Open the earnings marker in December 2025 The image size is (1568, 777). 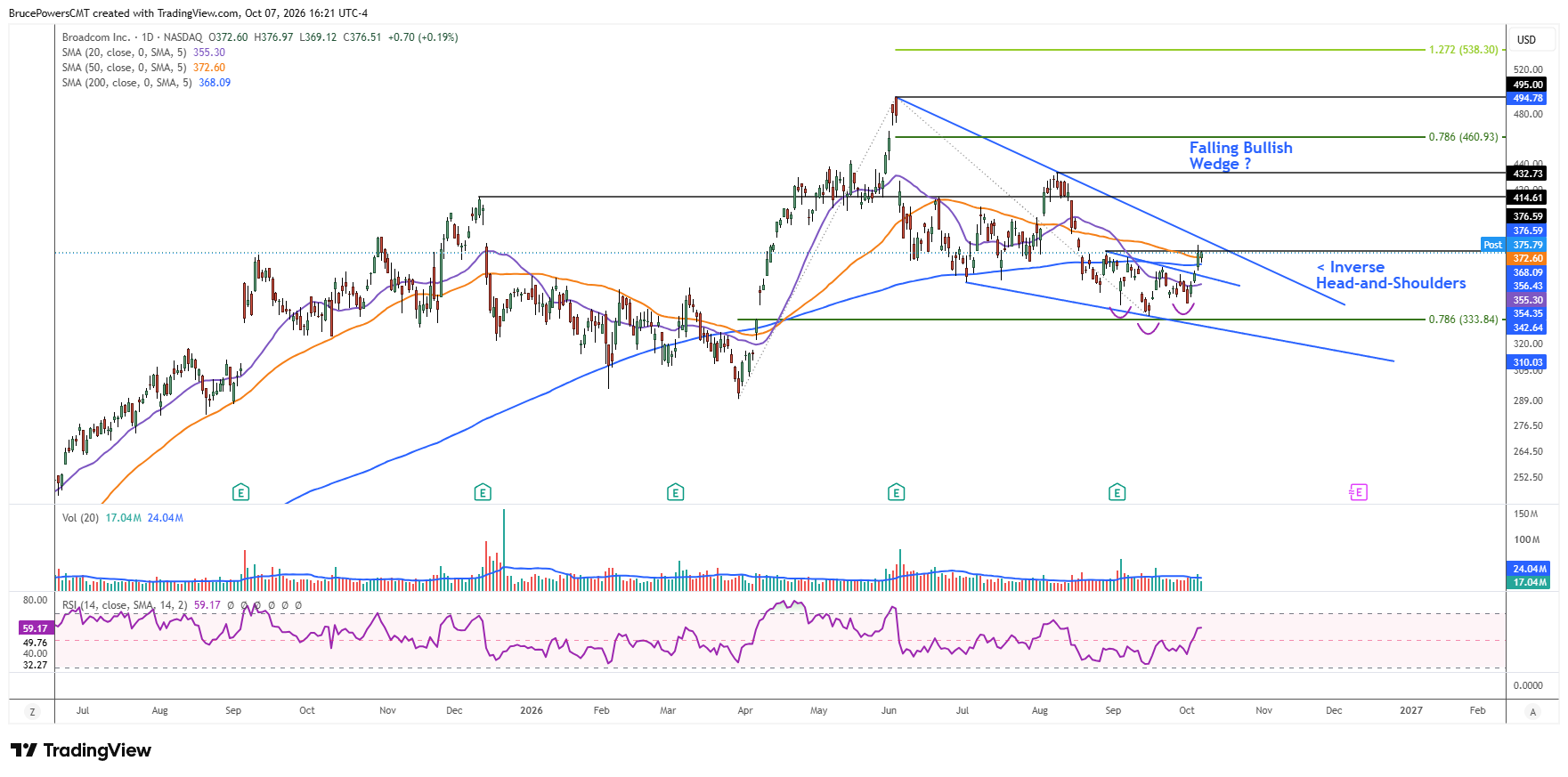[x=483, y=492]
